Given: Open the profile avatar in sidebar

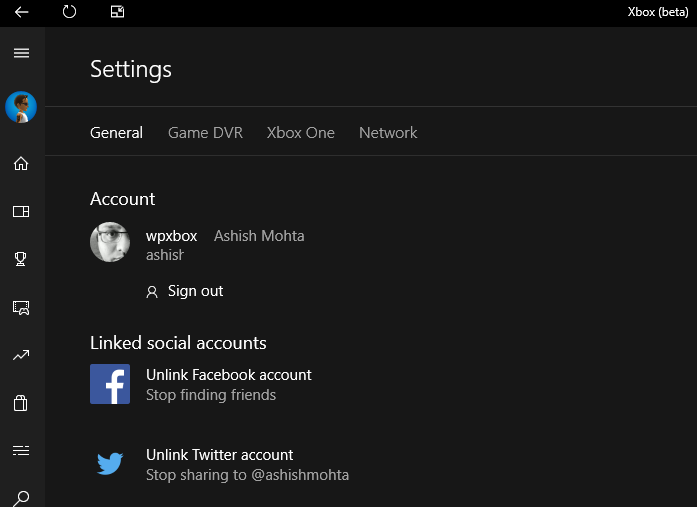Looking at the screenshot, I should click(x=21, y=107).
